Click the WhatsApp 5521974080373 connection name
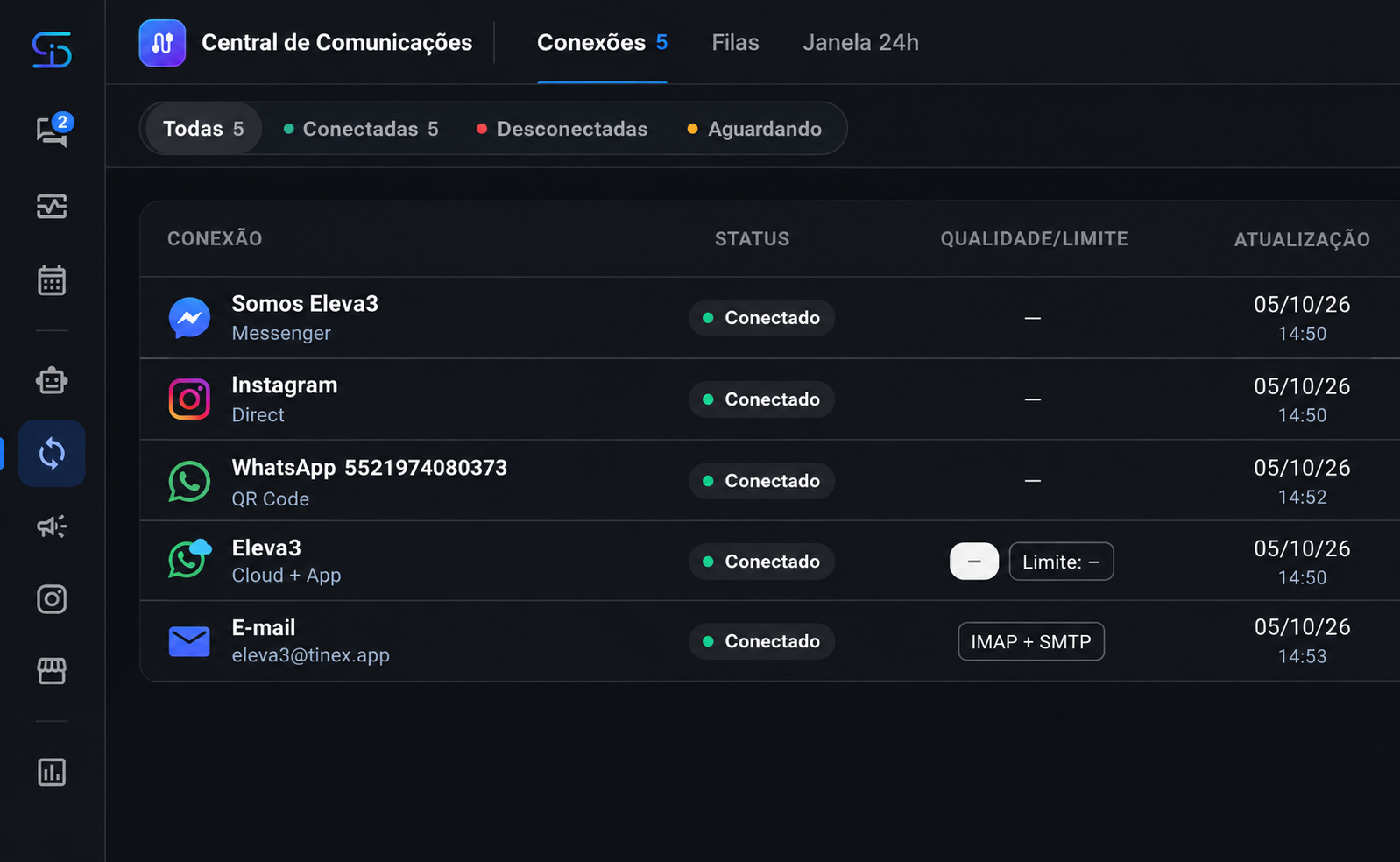 tap(370, 468)
